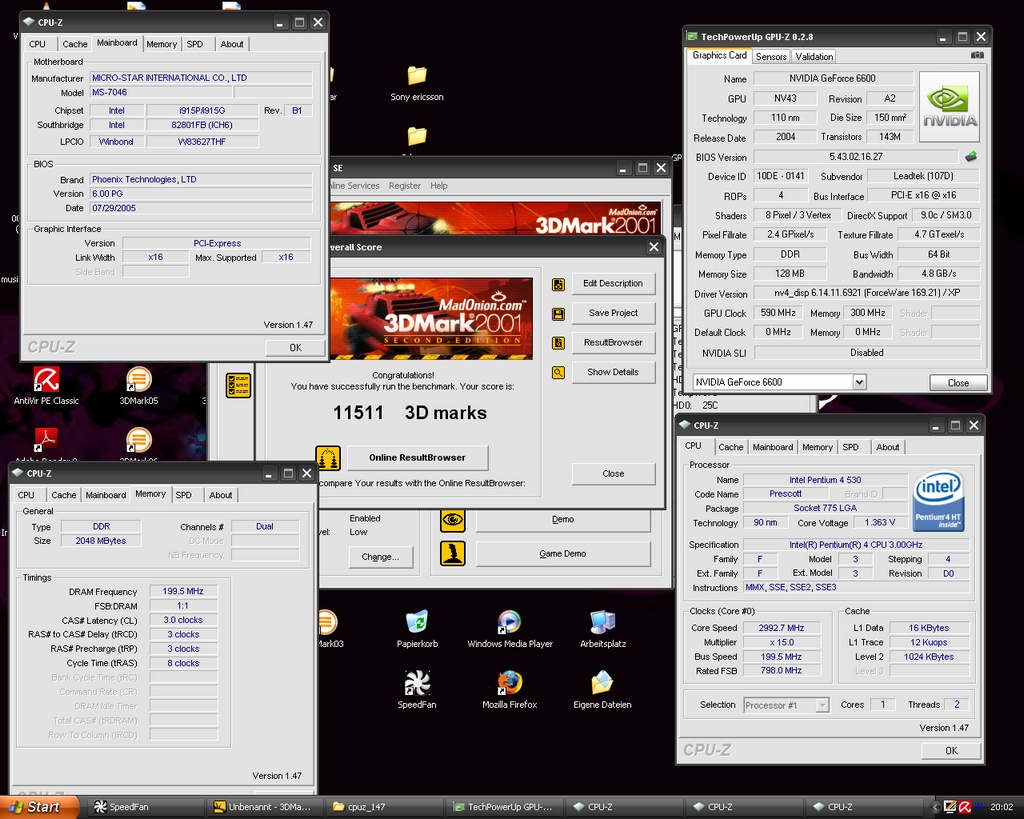1024x819 pixels.
Task: Open the Adobe Reader desktop shortcut
Action: pyautogui.click(x=46, y=444)
